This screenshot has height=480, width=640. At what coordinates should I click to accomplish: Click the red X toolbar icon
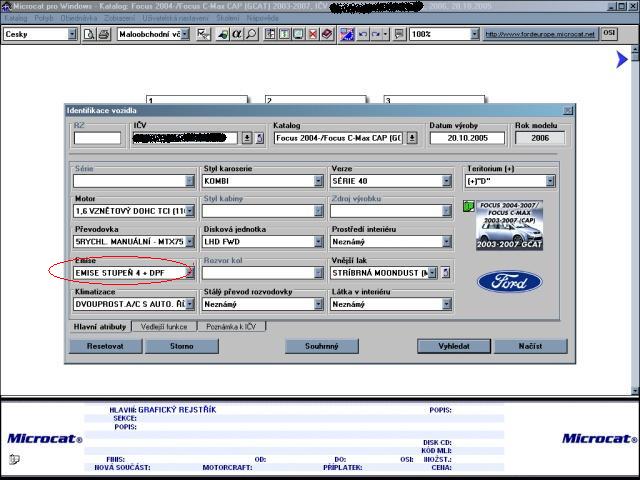pos(313,34)
